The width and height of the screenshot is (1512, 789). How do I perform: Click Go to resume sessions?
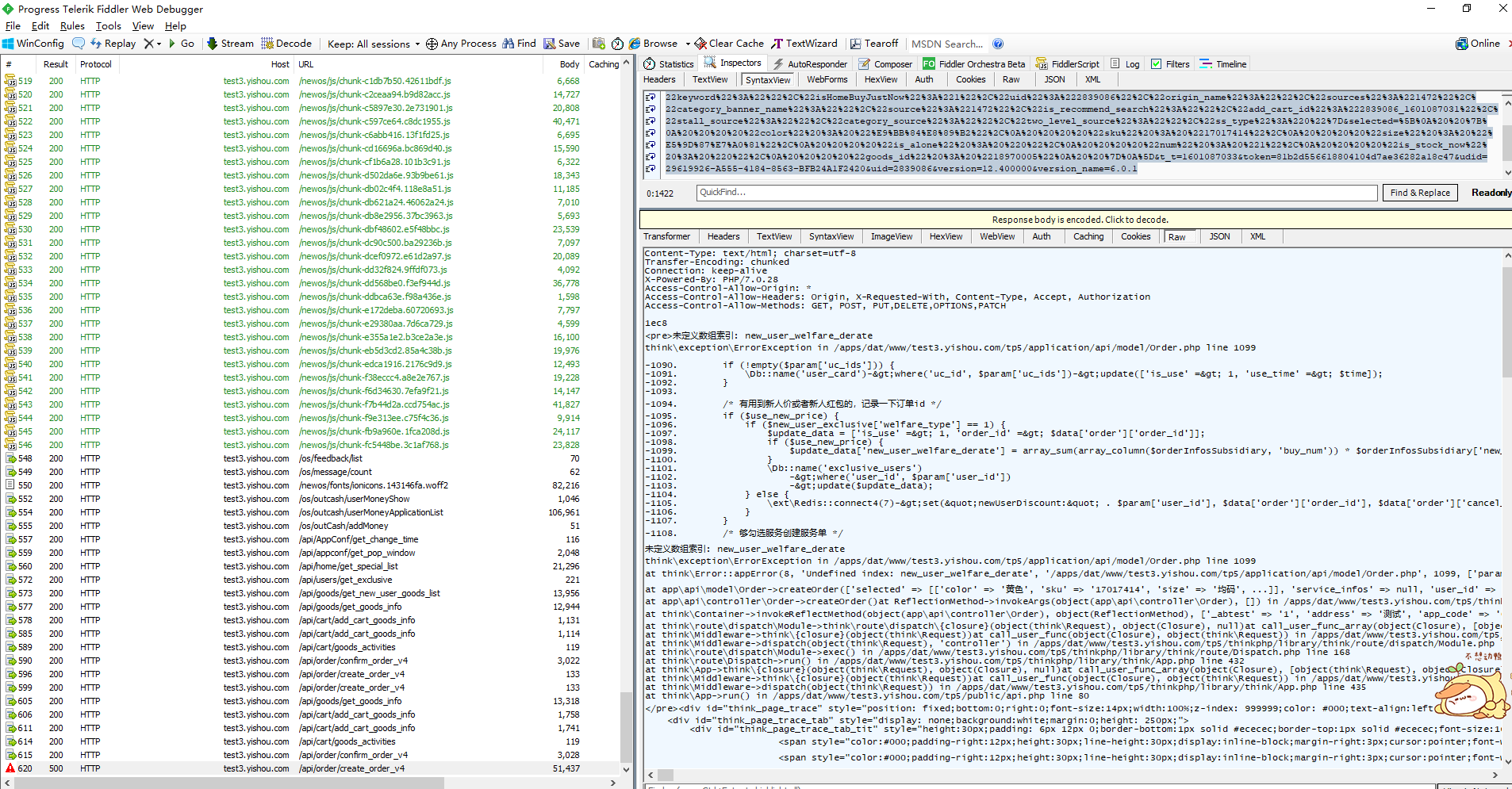[182, 44]
